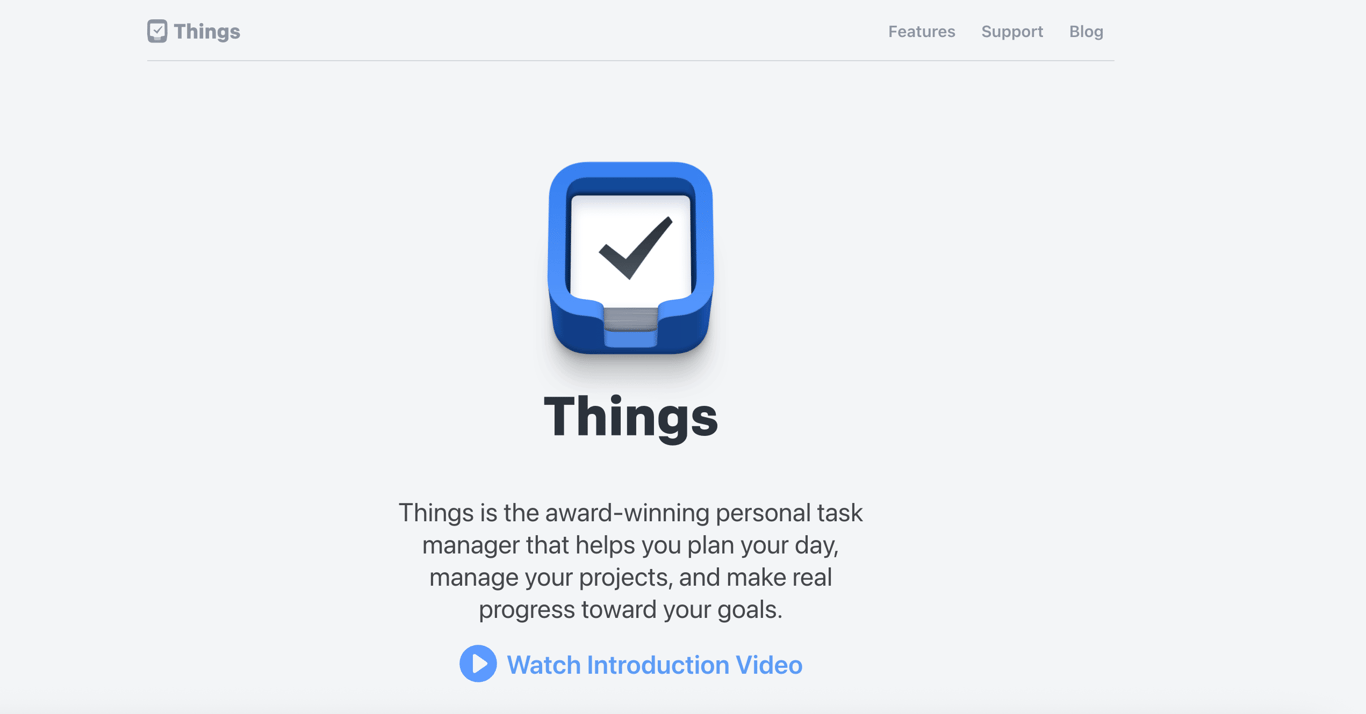Click the checkmark inside the large app icon

(x=636, y=248)
